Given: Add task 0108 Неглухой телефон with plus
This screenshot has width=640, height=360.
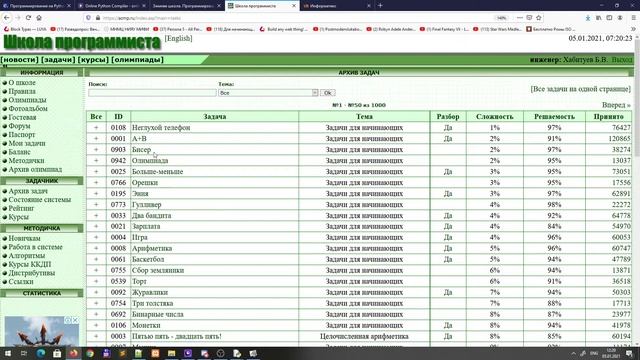Looking at the screenshot, I should tap(96, 128).
